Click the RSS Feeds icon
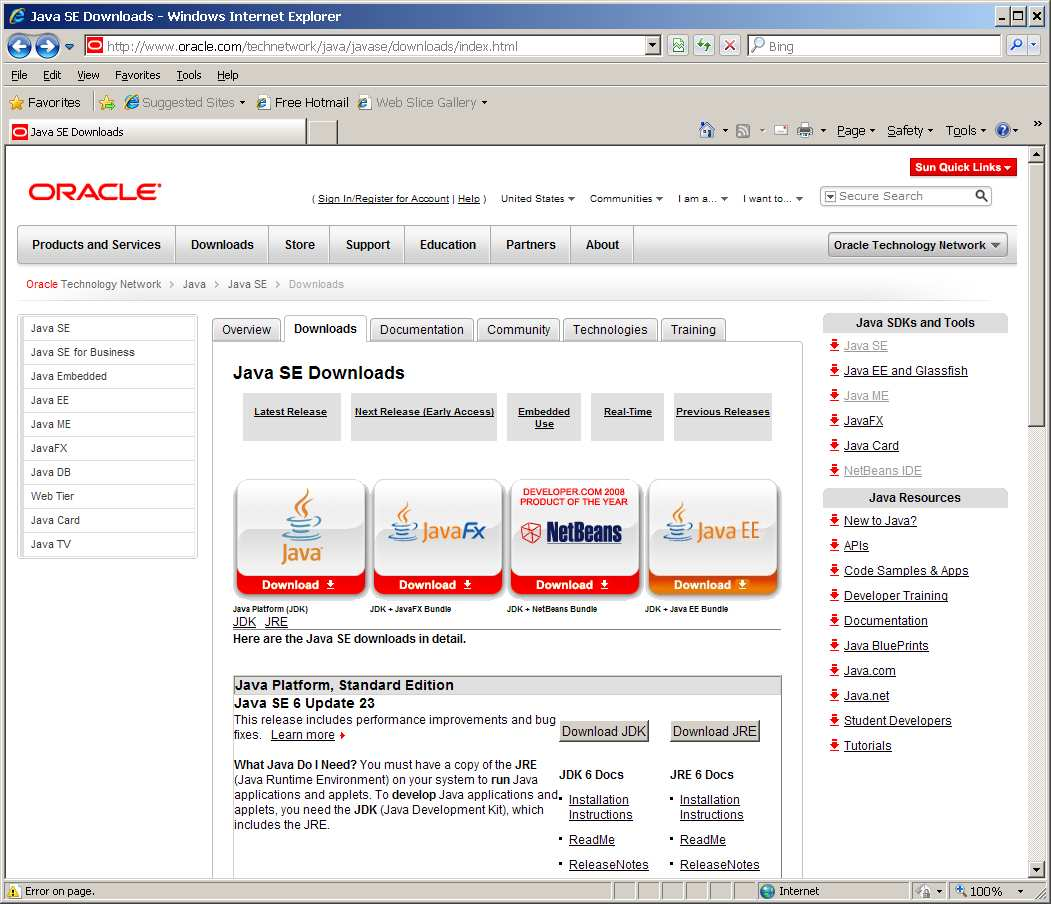This screenshot has height=904, width=1051. (x=743, y=131)
